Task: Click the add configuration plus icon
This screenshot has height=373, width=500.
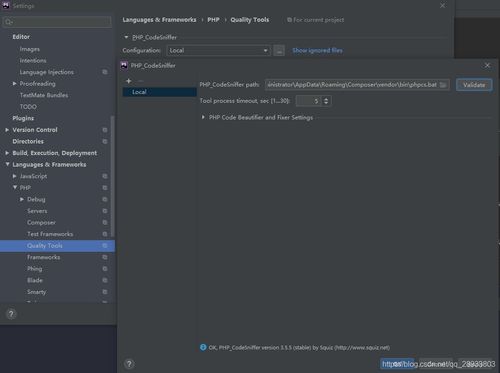Action: point(129,81)
